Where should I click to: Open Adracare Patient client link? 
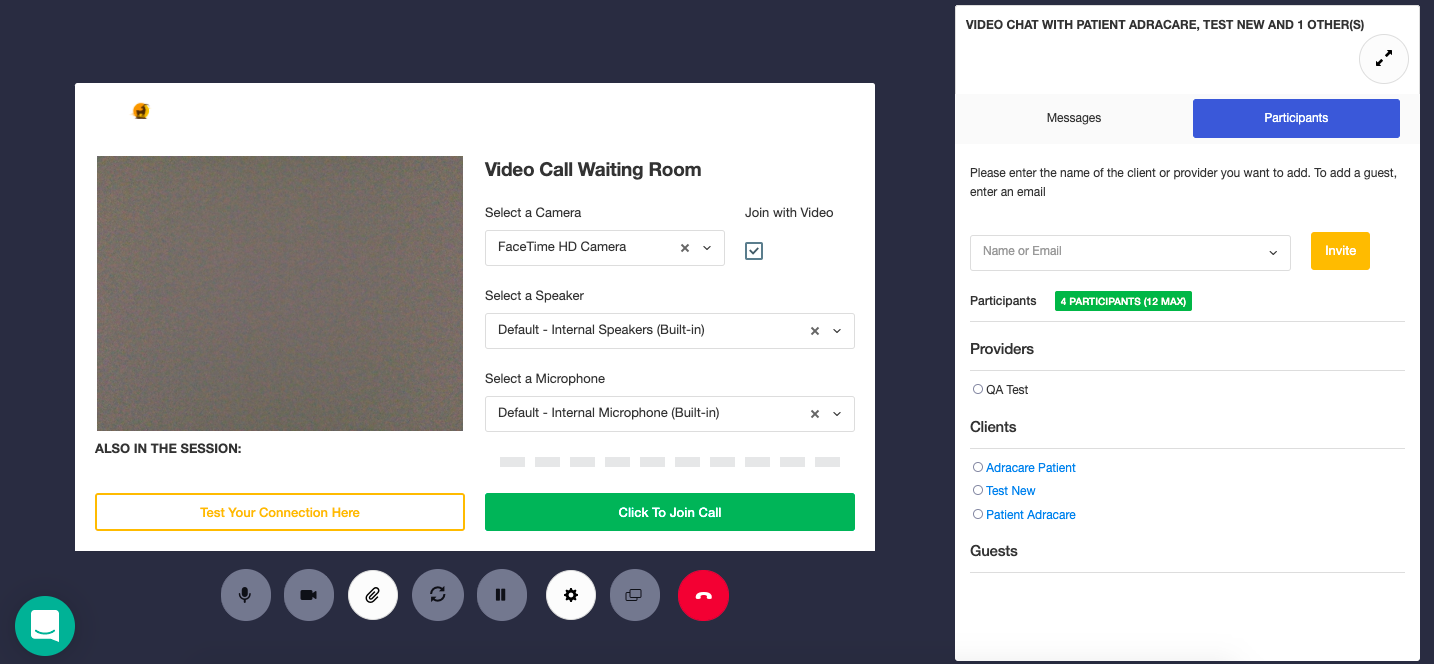pos(1031,468)
